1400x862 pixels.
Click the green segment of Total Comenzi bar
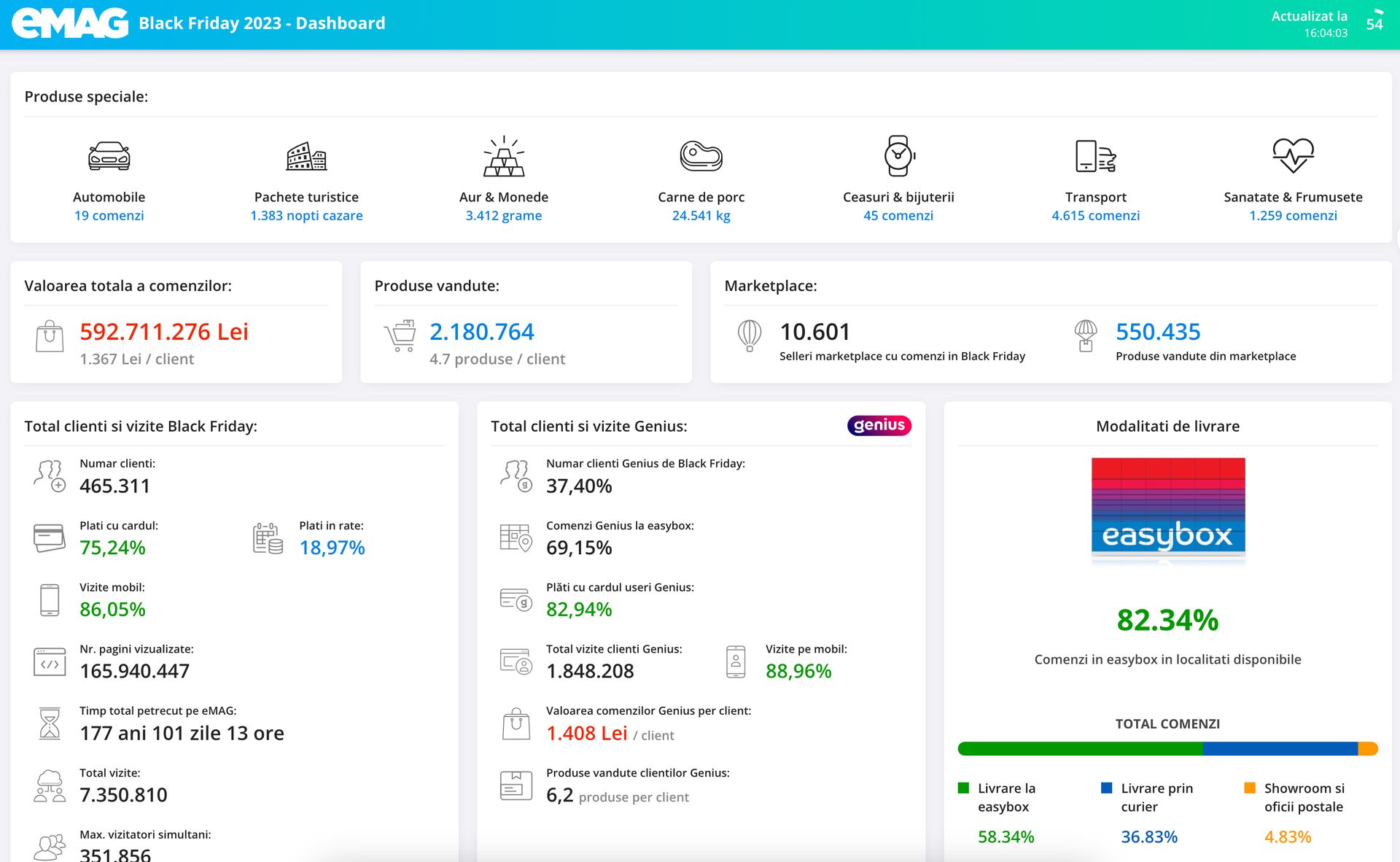(x=1079, y=749)
